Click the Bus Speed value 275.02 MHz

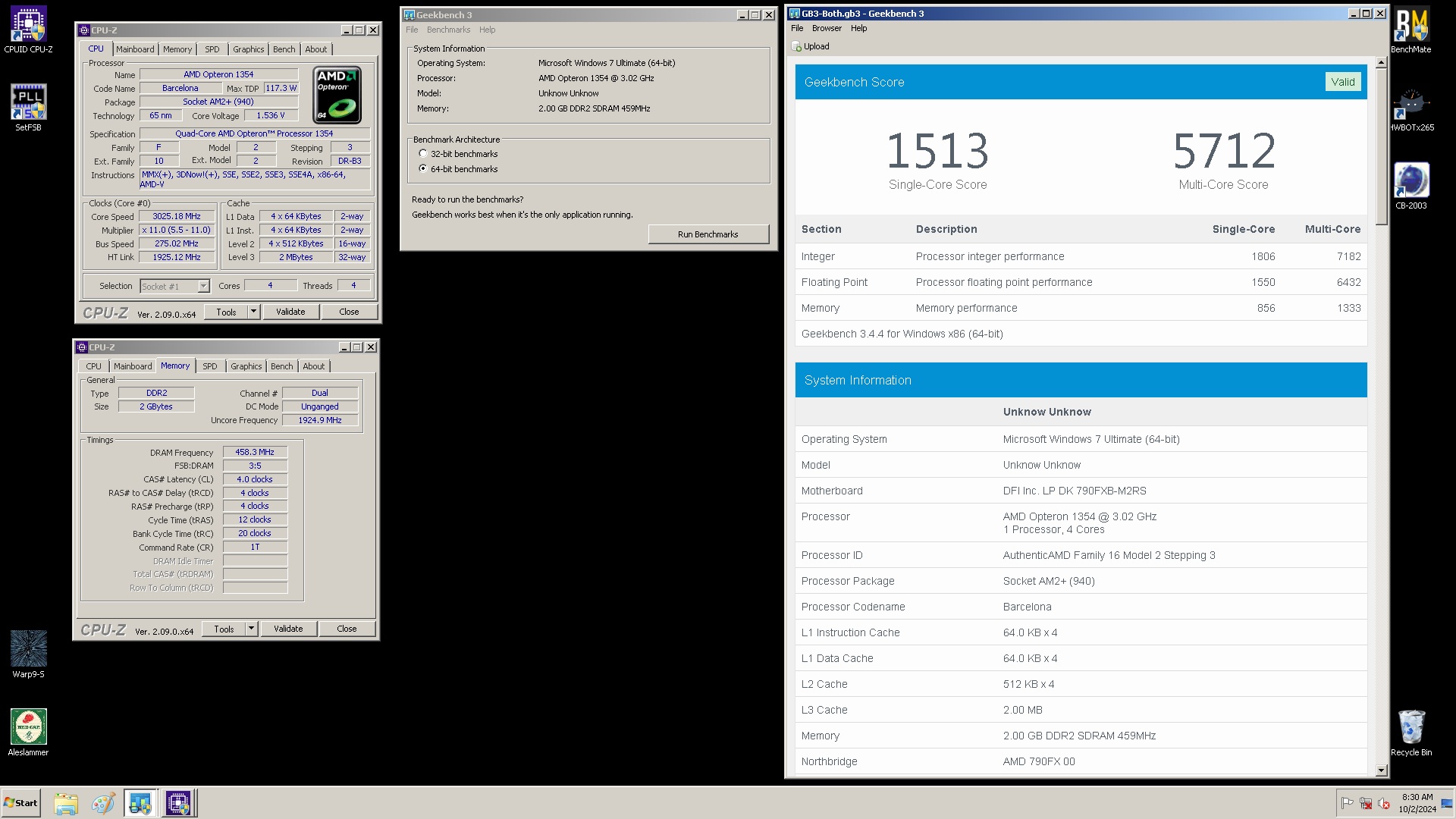point(177,243)
